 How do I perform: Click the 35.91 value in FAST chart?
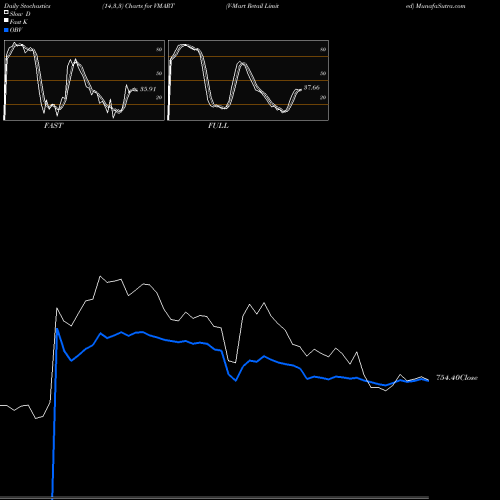(148, 89)
